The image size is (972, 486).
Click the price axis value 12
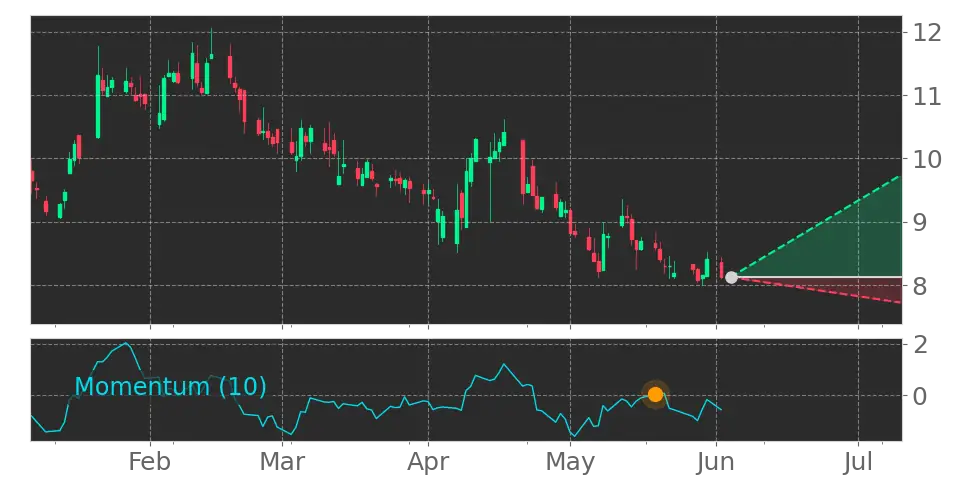tap(927, 32)
